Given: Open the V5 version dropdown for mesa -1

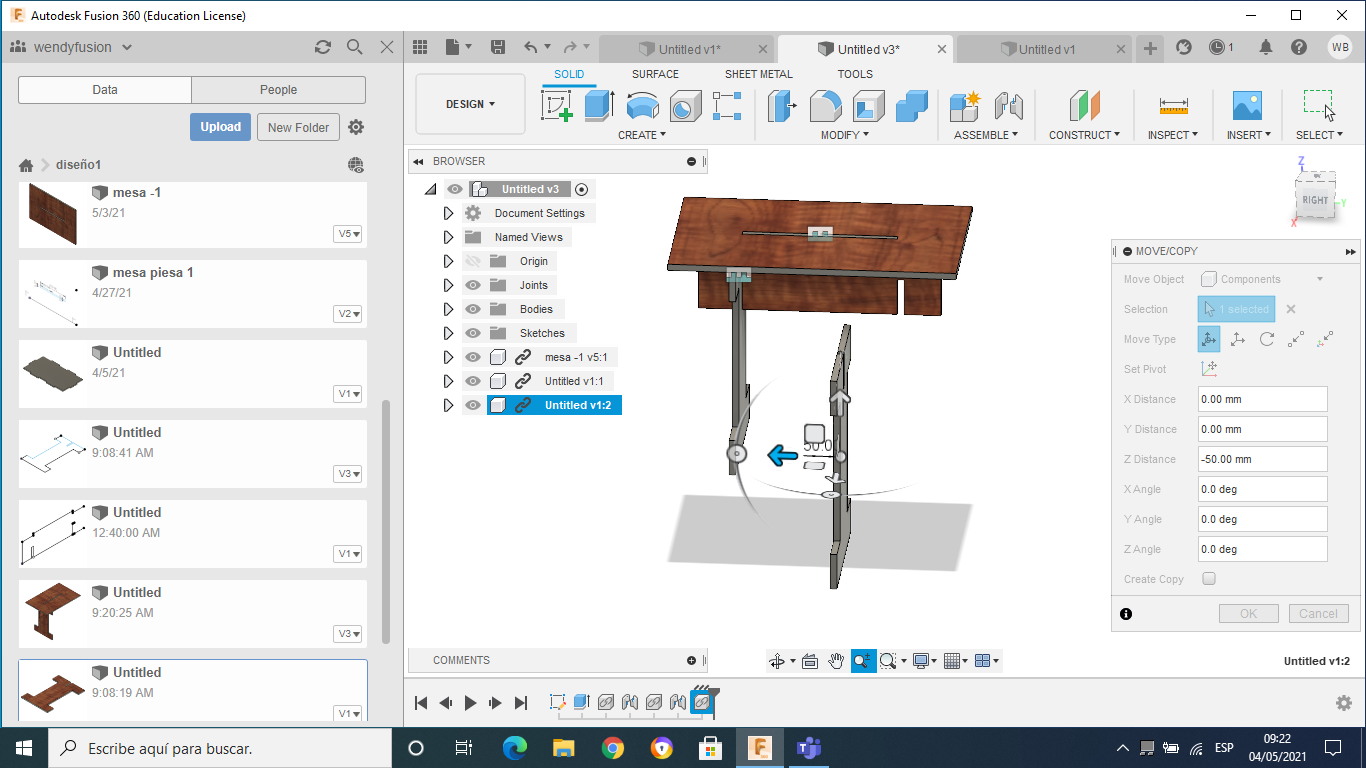Looking at the screenshot, I should [x=348, y=234].
